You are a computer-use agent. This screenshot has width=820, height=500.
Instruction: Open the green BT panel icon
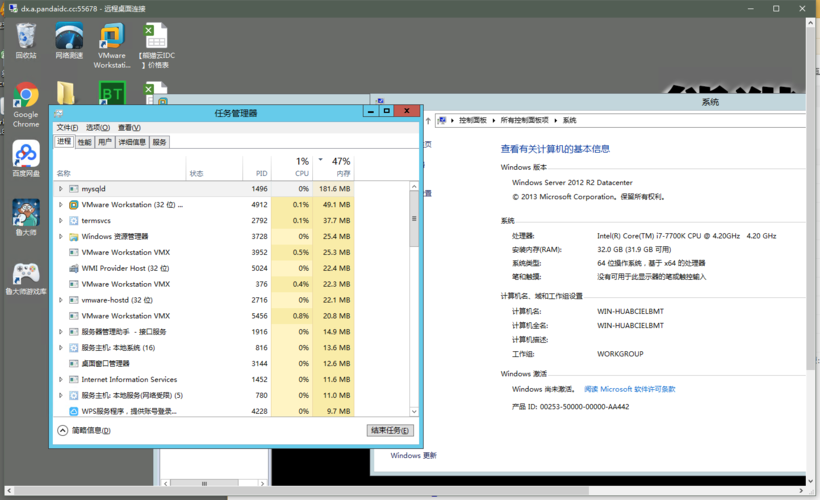(112, 93)
